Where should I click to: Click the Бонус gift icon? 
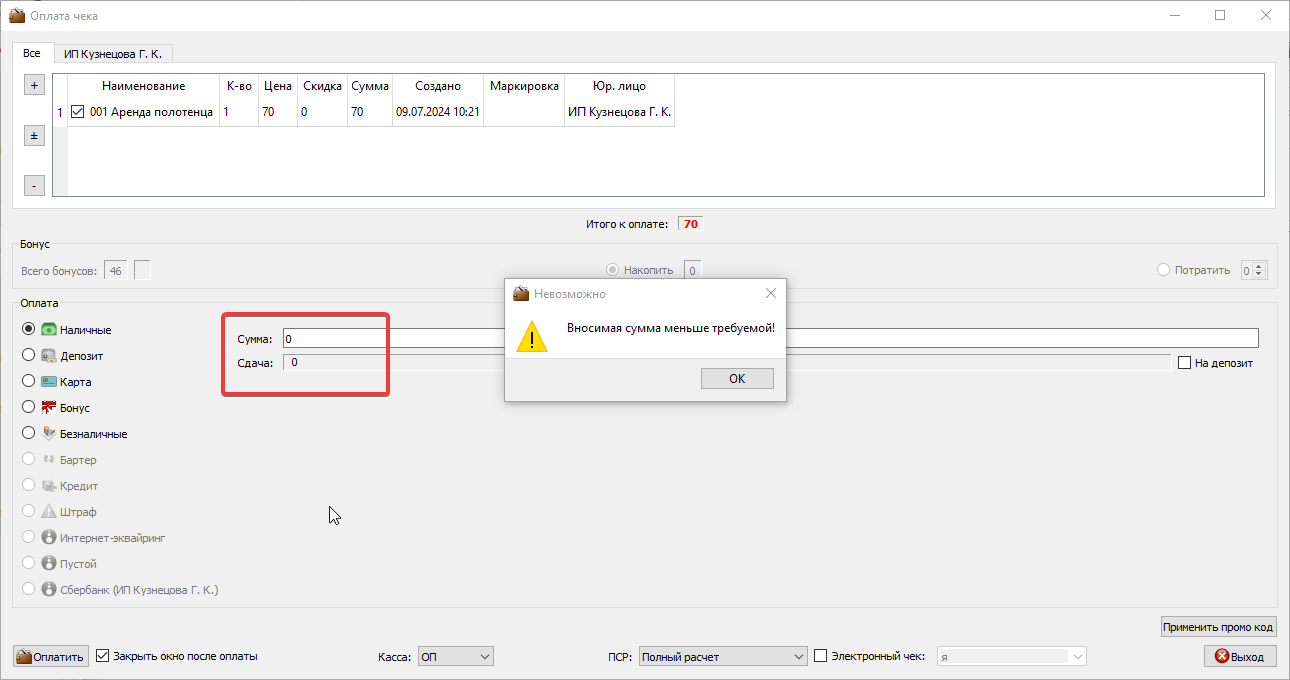[48, 407]
